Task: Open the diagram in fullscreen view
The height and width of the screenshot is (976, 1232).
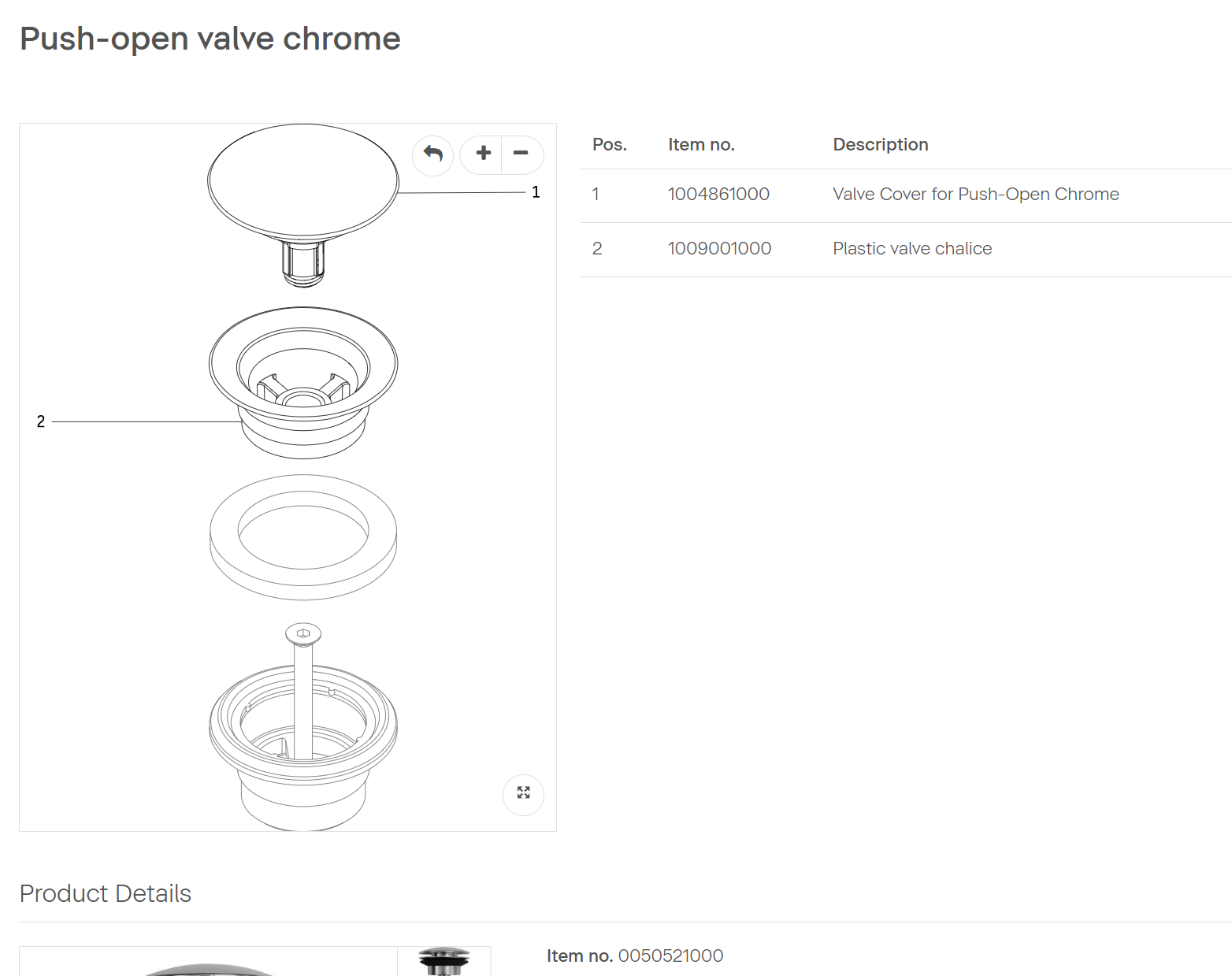Action: [x=523, y=793]
